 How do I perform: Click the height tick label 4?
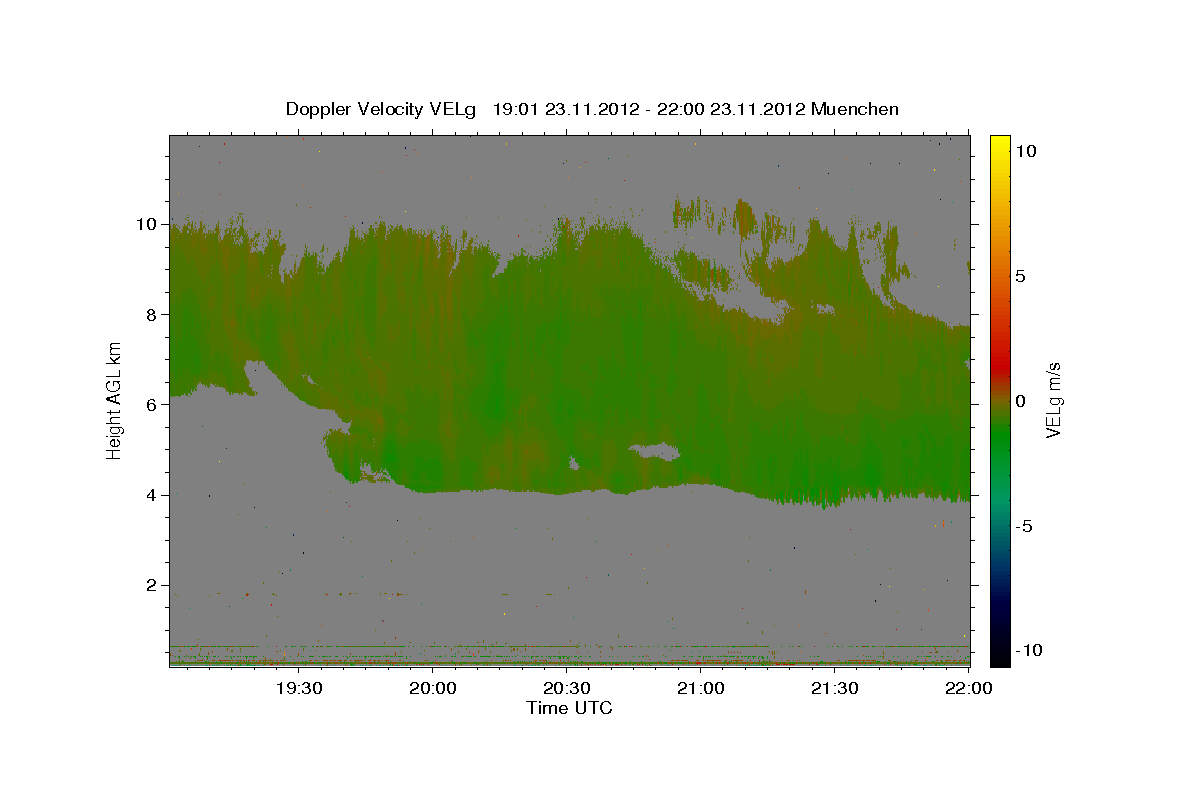click(x=151, y=495)
